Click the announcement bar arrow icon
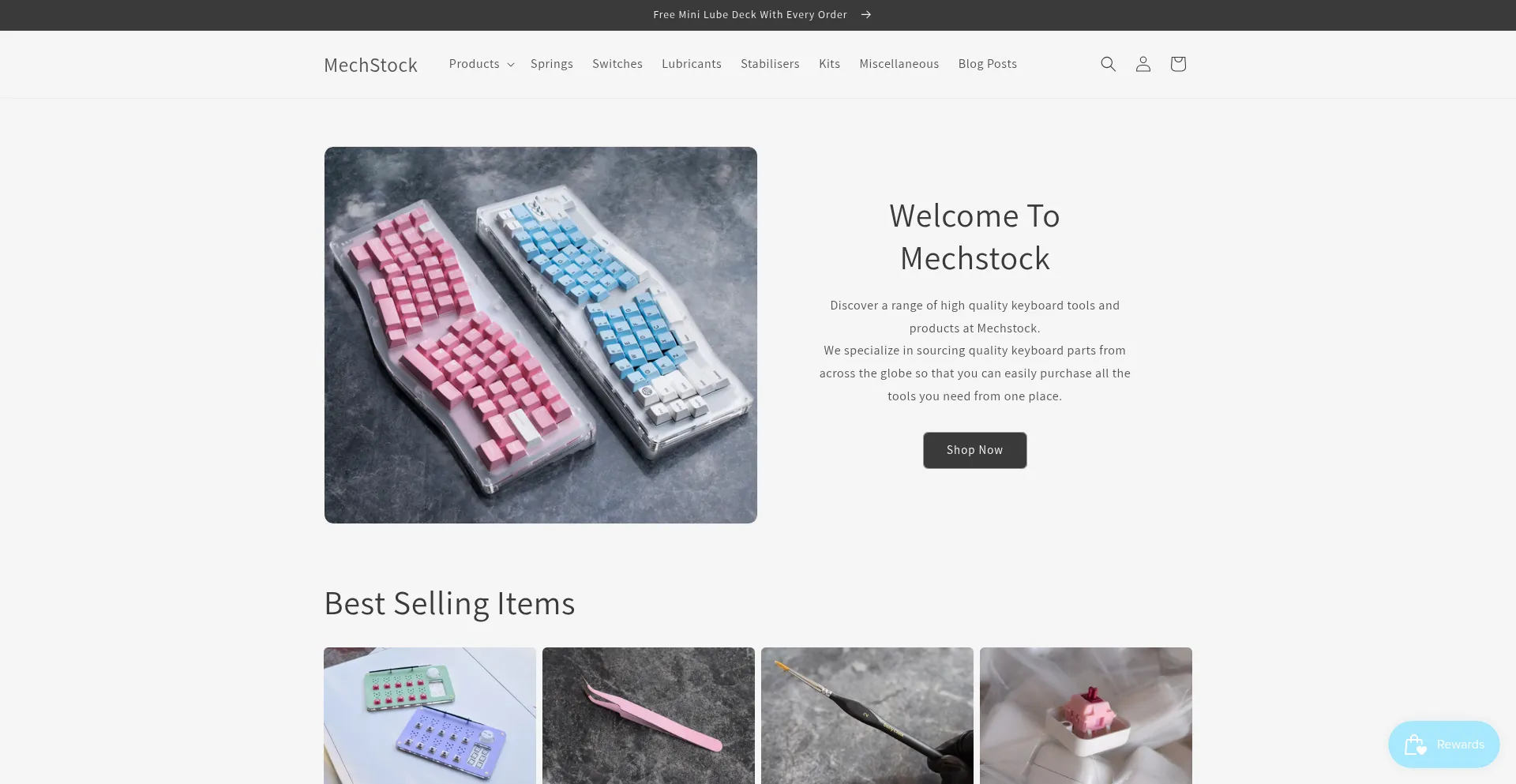 (865, 15)
